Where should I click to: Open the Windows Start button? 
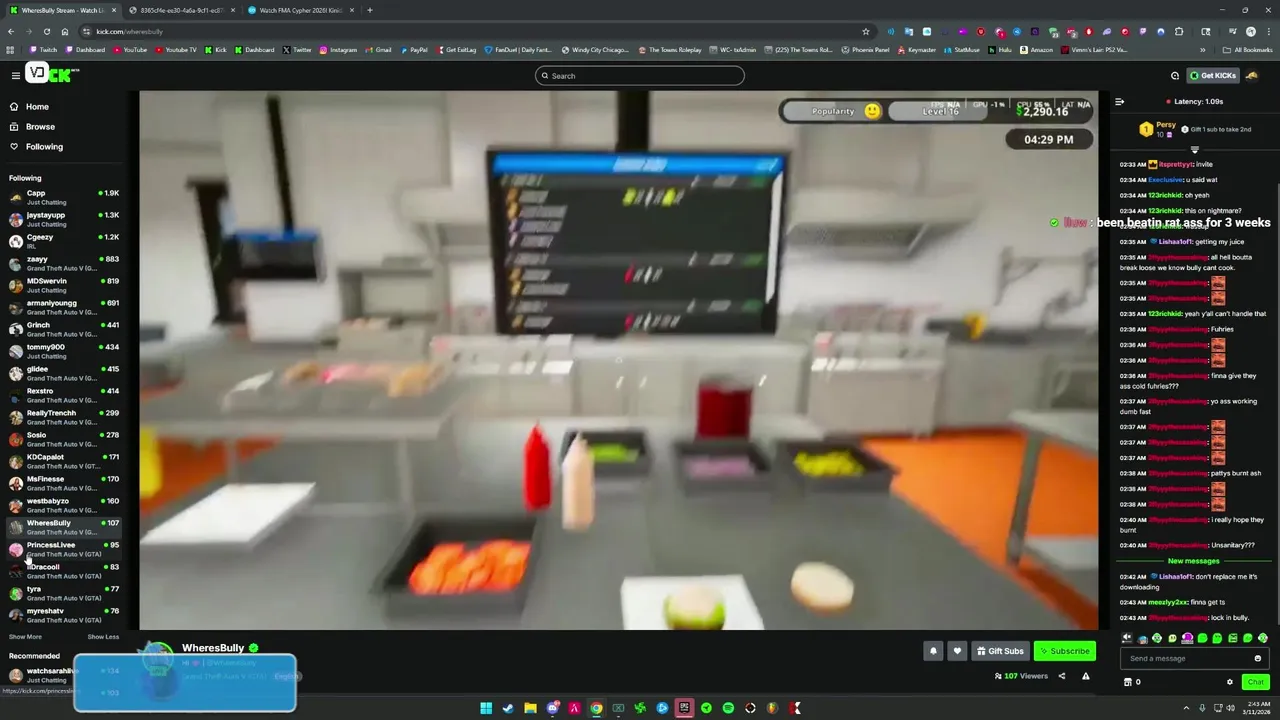coord(486,708)
